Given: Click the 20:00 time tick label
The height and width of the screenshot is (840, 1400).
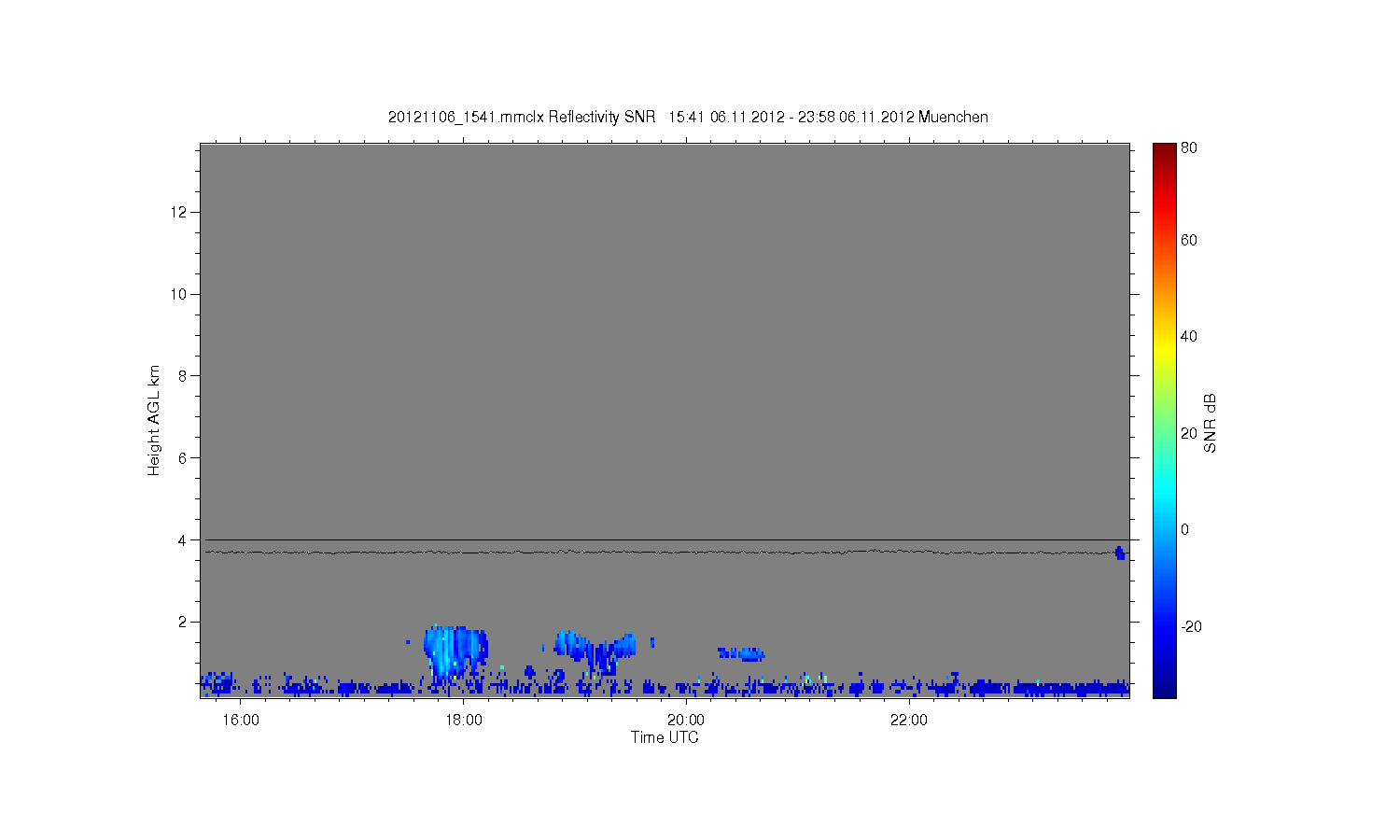Looking at the screenshot, I should coord(687,721).
